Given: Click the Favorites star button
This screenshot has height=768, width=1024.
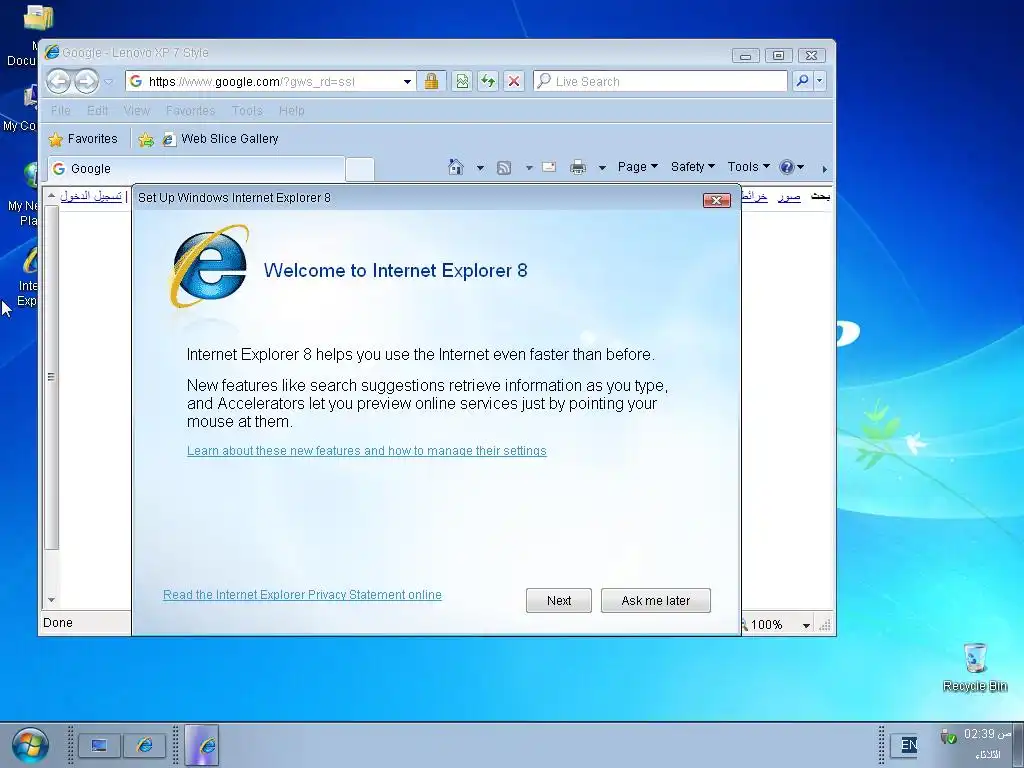Looking at the screenshot, I should pos(84,138).
